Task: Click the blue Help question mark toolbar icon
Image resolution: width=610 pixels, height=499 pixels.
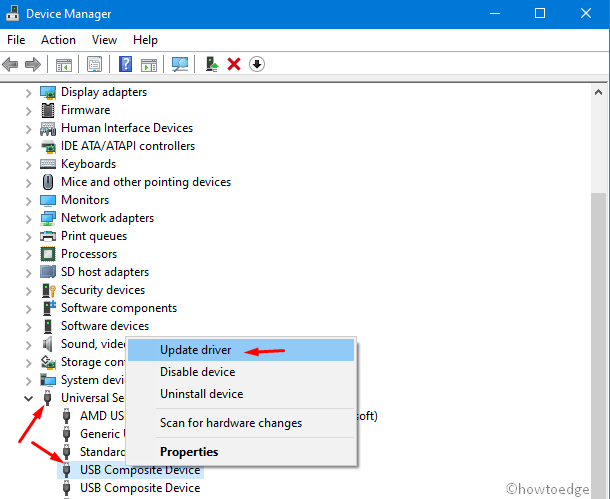Action: point(126,64)
